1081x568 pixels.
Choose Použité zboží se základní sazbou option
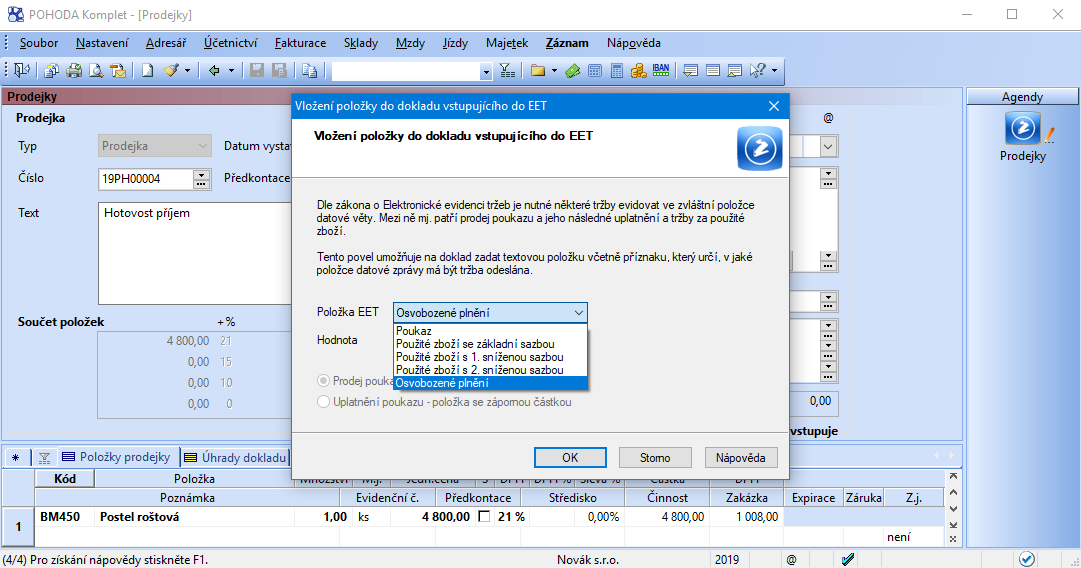point(490,344)
